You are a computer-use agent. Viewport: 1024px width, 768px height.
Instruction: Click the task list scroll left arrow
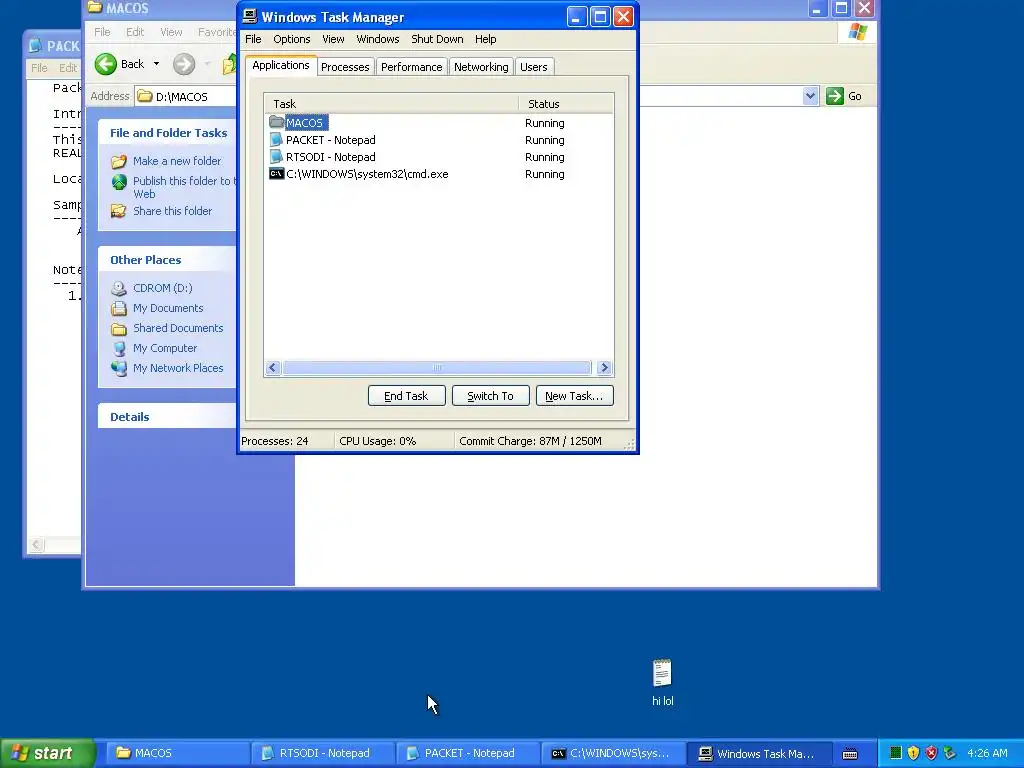pos(273,368)
